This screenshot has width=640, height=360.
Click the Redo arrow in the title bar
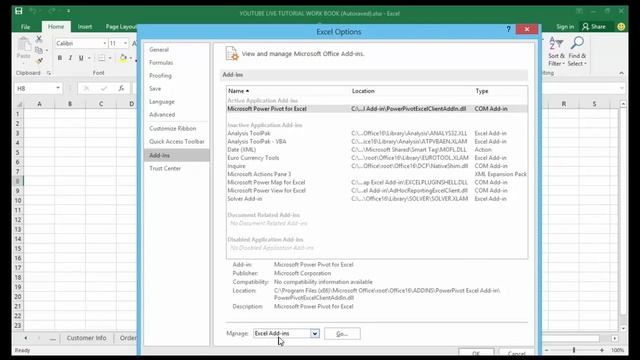click(52, 11)
